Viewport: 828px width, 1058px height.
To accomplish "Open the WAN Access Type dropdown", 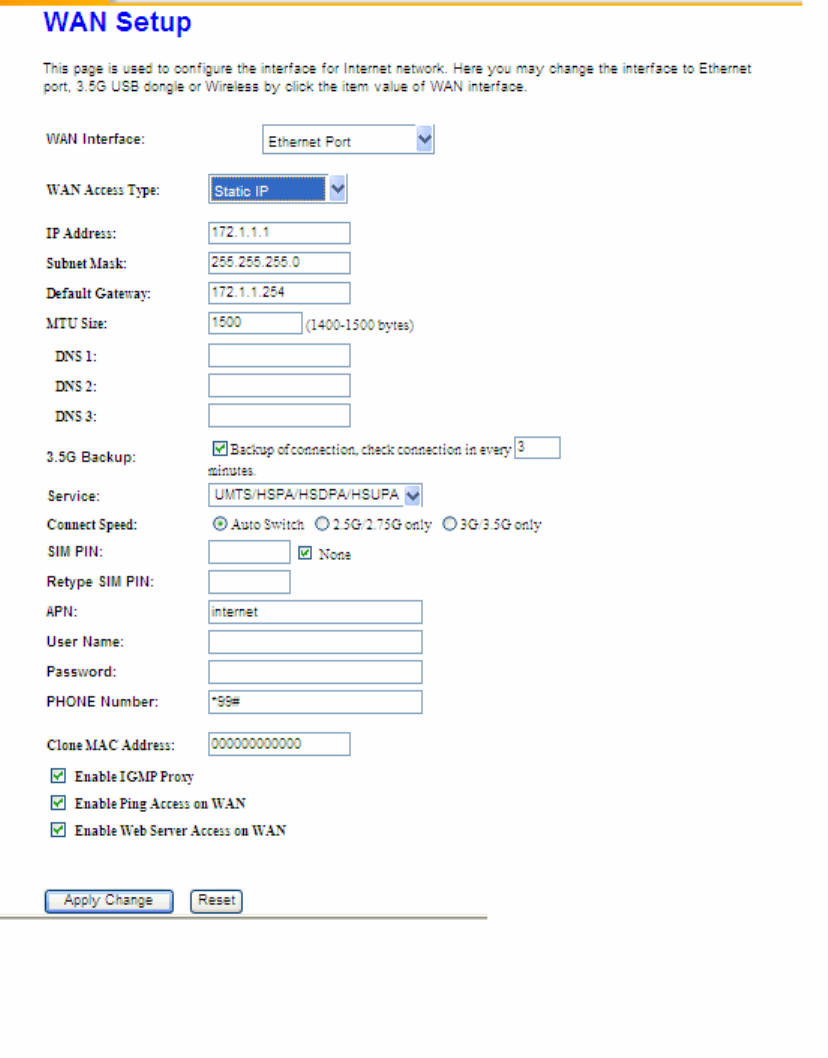I will [x=277, y=190].
